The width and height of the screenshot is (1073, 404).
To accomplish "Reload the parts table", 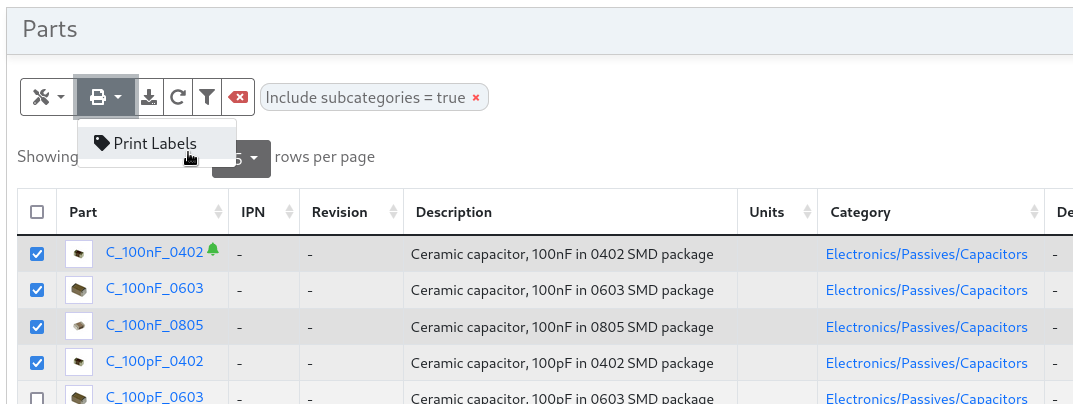I will [178, 97].
